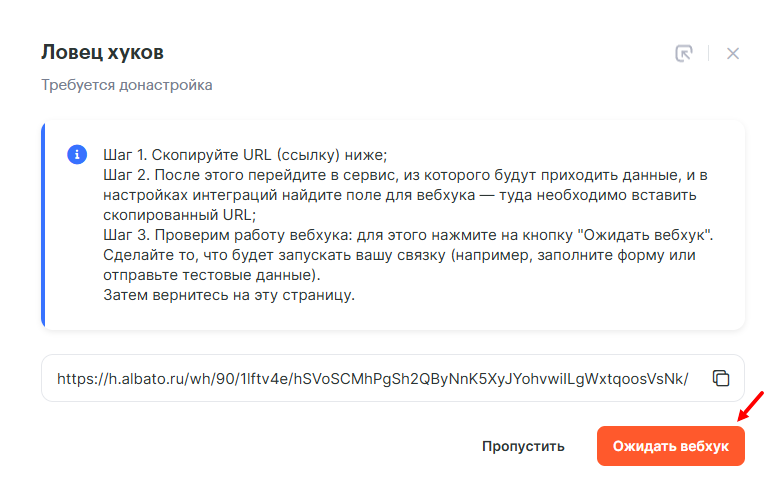783x500 pixels.
Task: Click the divider between collapse and close icons
Action: (x=708, y=53)
